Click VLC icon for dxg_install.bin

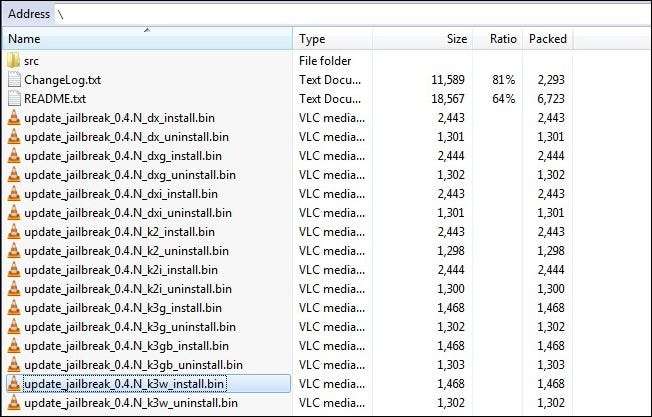[14, 156]
